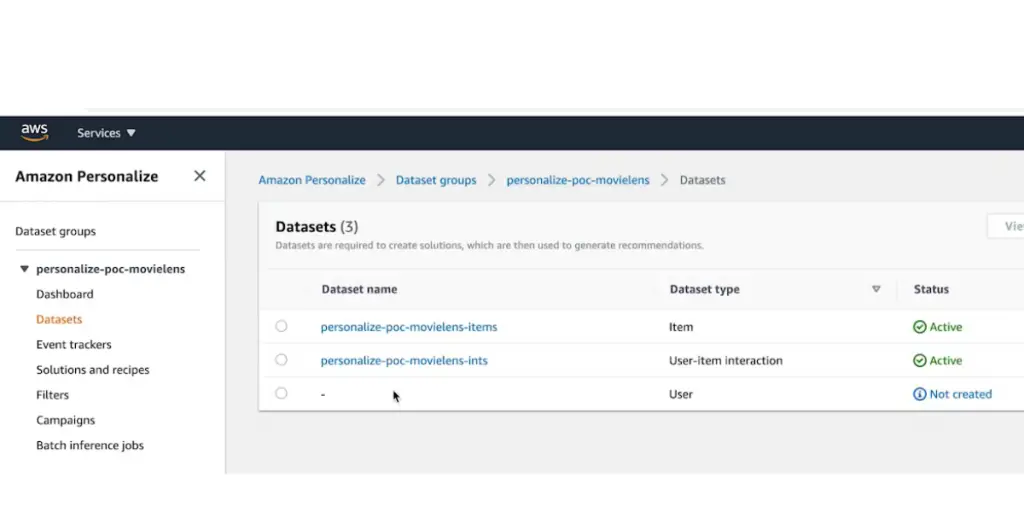Screen dimensions: 1024x512
Task: Click personalize-poc-movielens breadcrumb link
Action: point(578,180)
